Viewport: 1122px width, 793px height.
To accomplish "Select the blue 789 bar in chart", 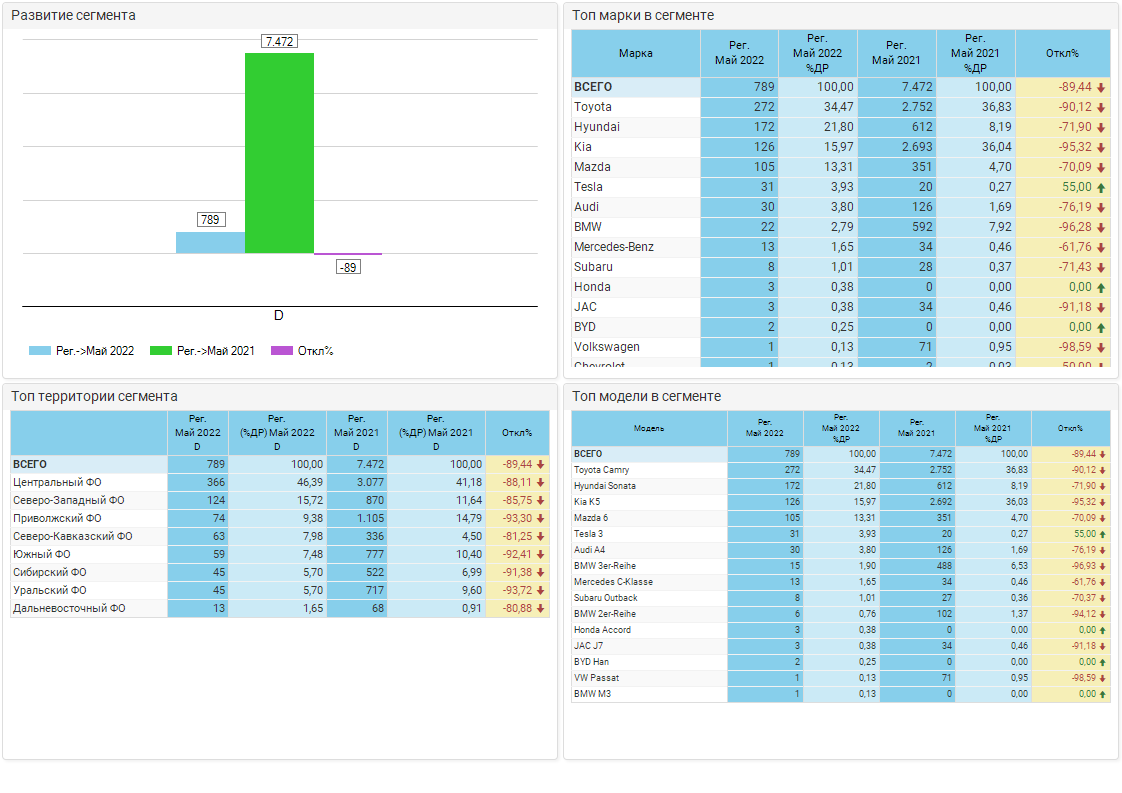I will (x=210, y=242).
